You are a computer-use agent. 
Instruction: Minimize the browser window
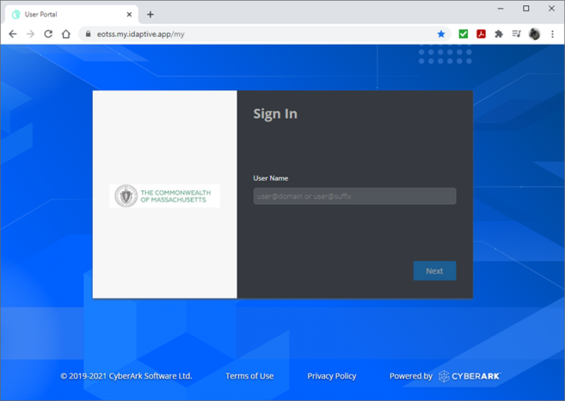[501, 9]
